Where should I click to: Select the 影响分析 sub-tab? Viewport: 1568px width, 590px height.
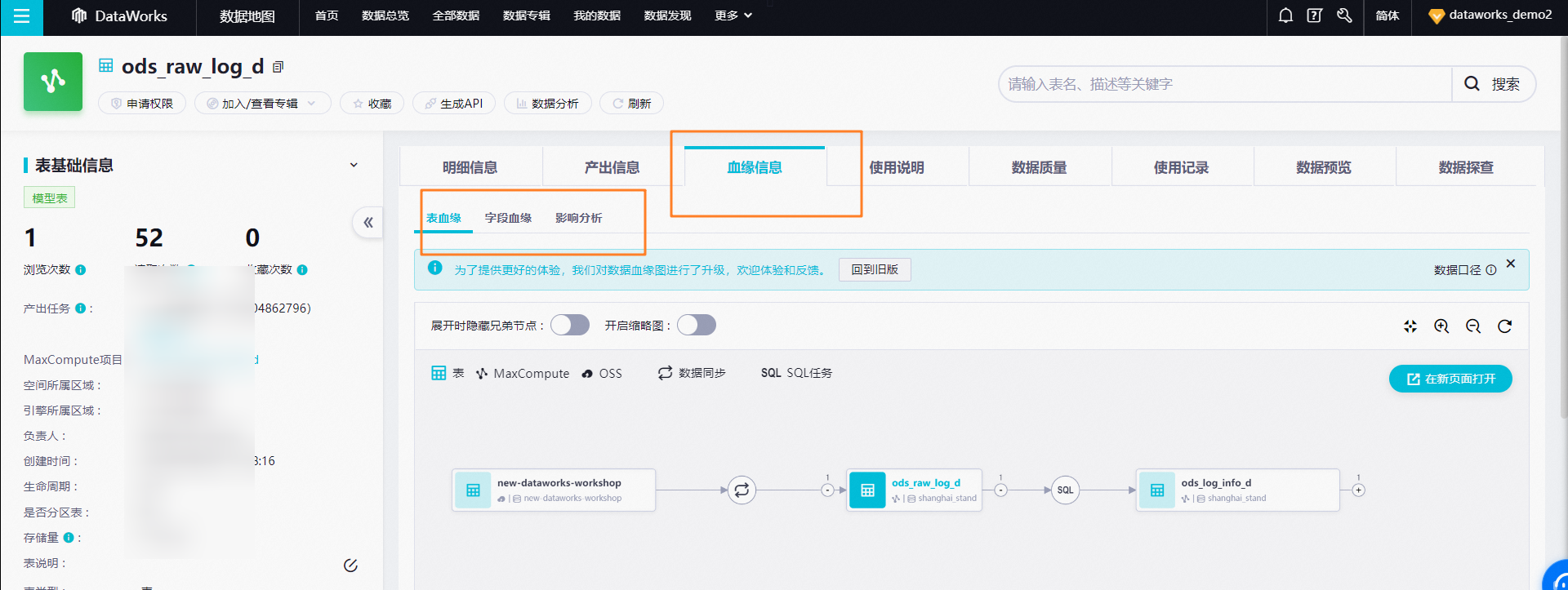(579, 218)
